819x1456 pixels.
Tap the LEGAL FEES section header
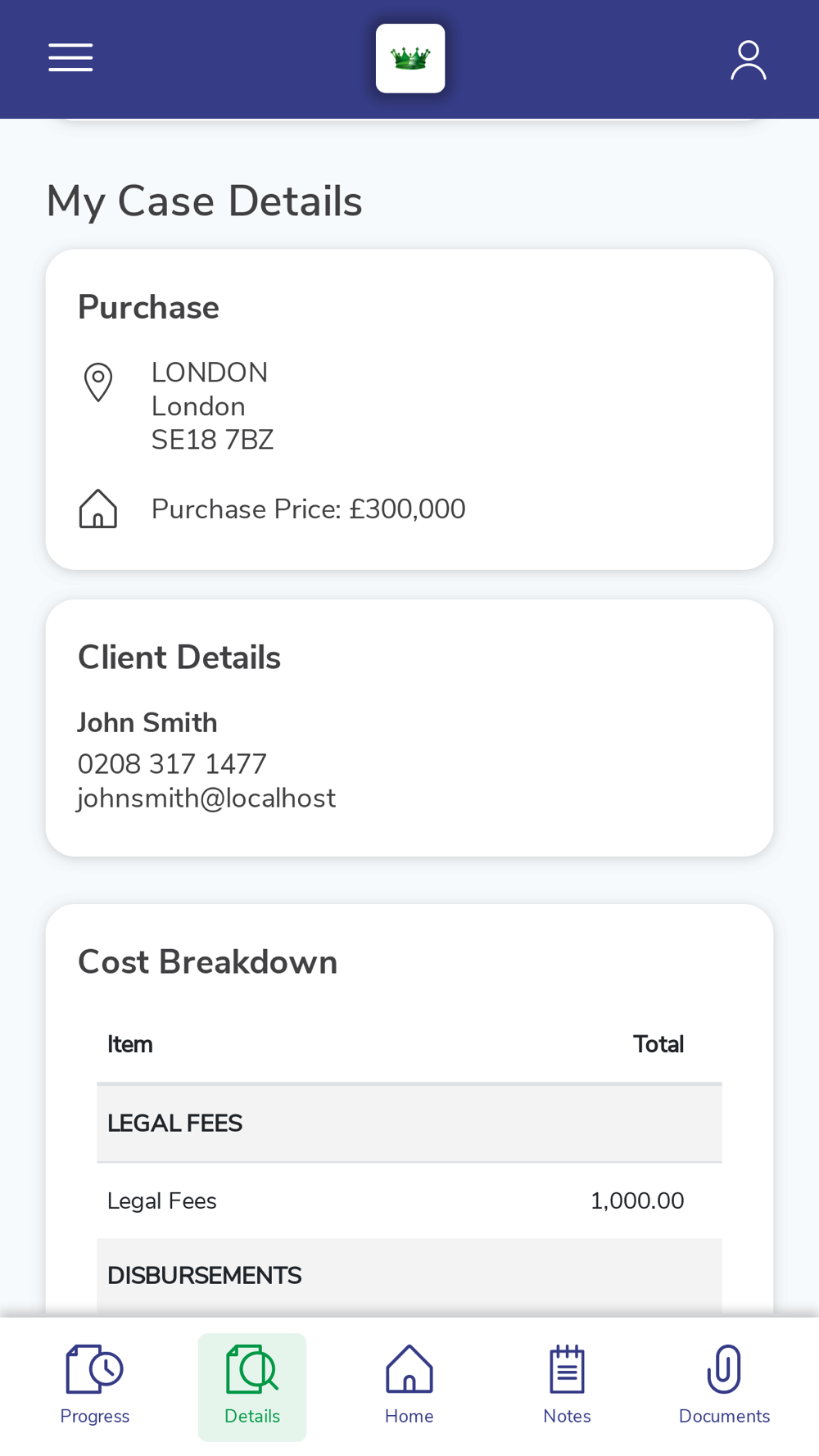409,1124
